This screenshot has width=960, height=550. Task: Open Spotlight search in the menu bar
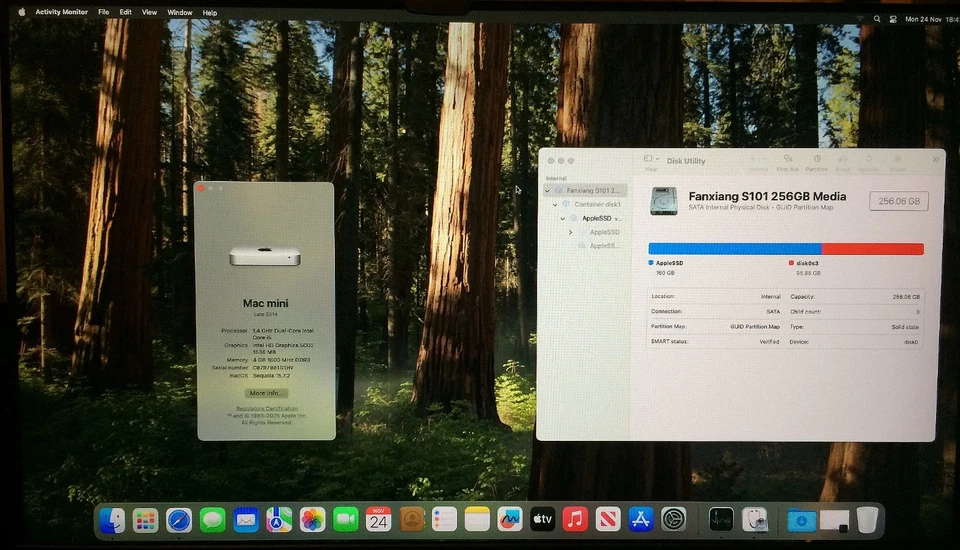[x=877, y=19]
